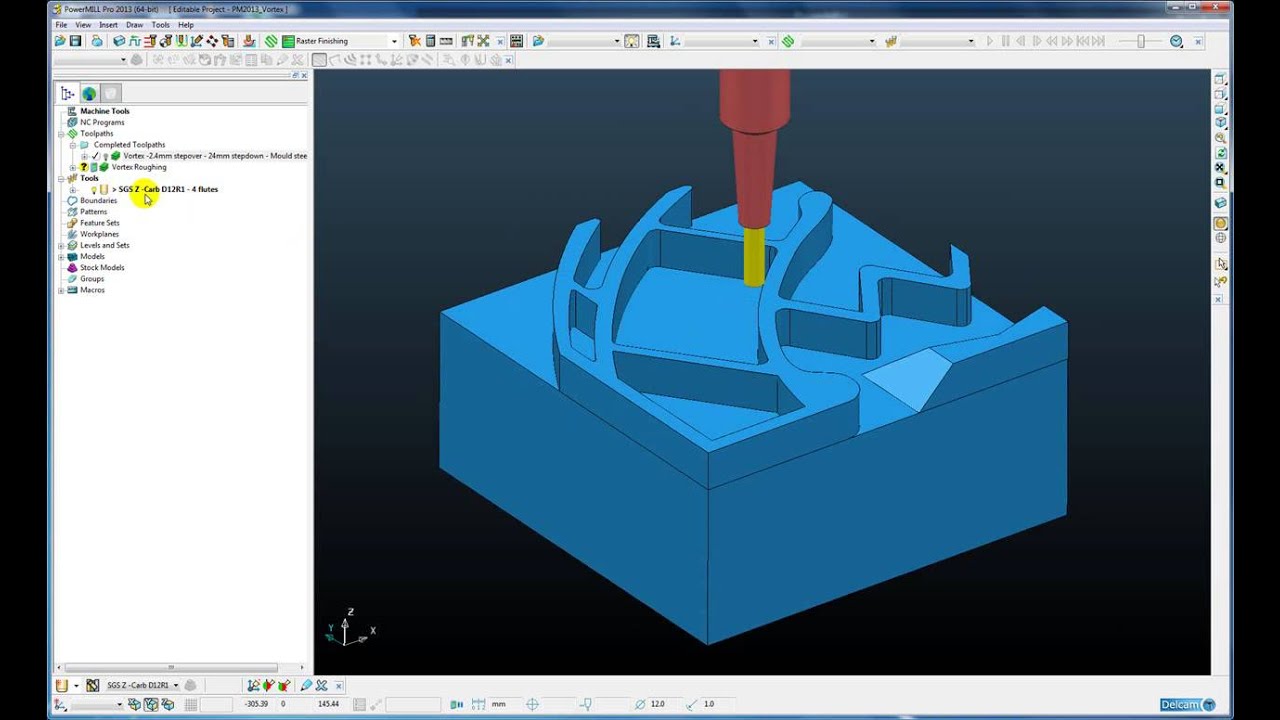1280x720 pixels.
Task: Open the block definition icon in the main toolbar
Action: click(x=120, y=41)
